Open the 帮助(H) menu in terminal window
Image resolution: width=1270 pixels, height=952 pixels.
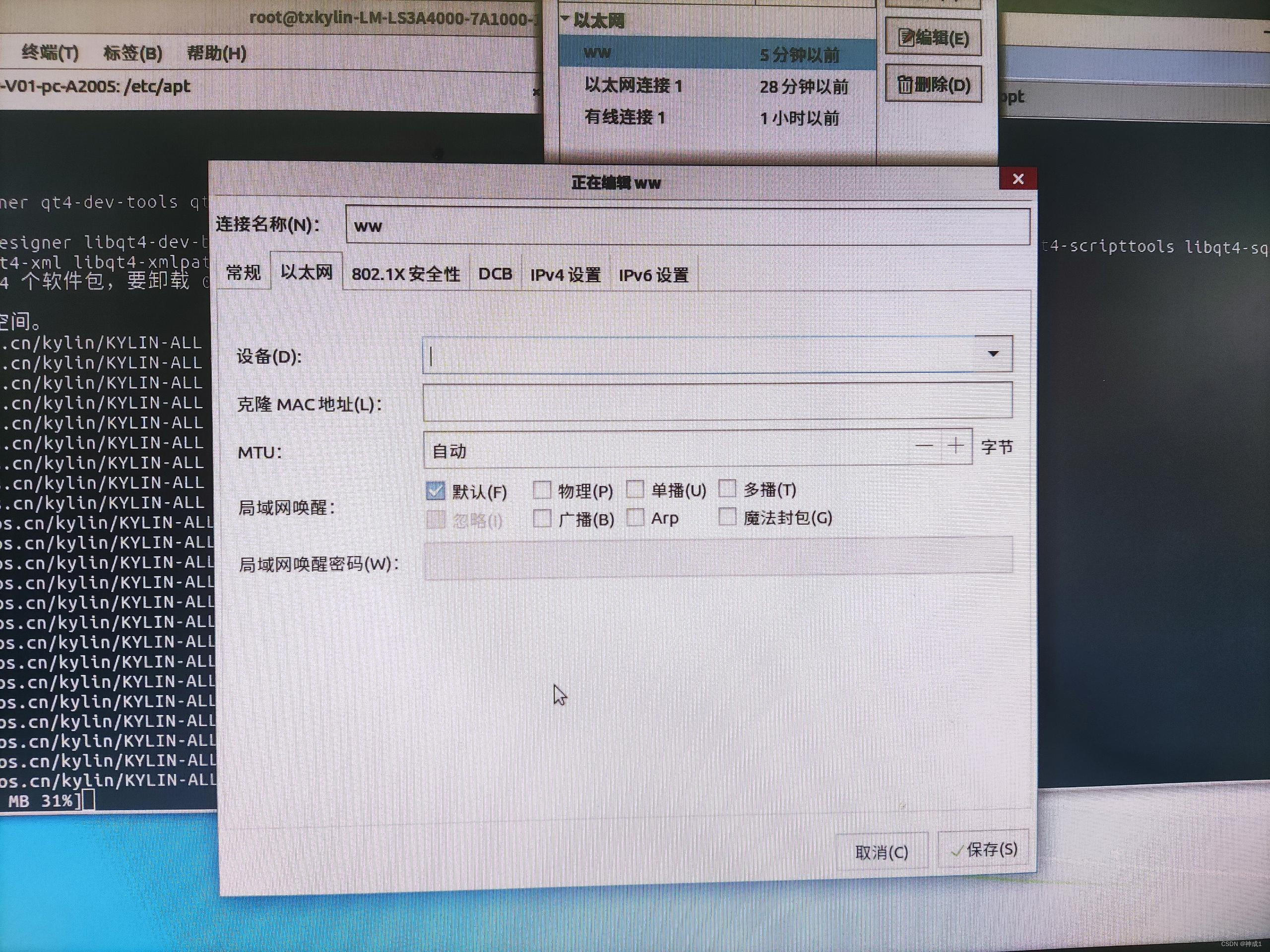pyautogui.click(x=216, y=54)
